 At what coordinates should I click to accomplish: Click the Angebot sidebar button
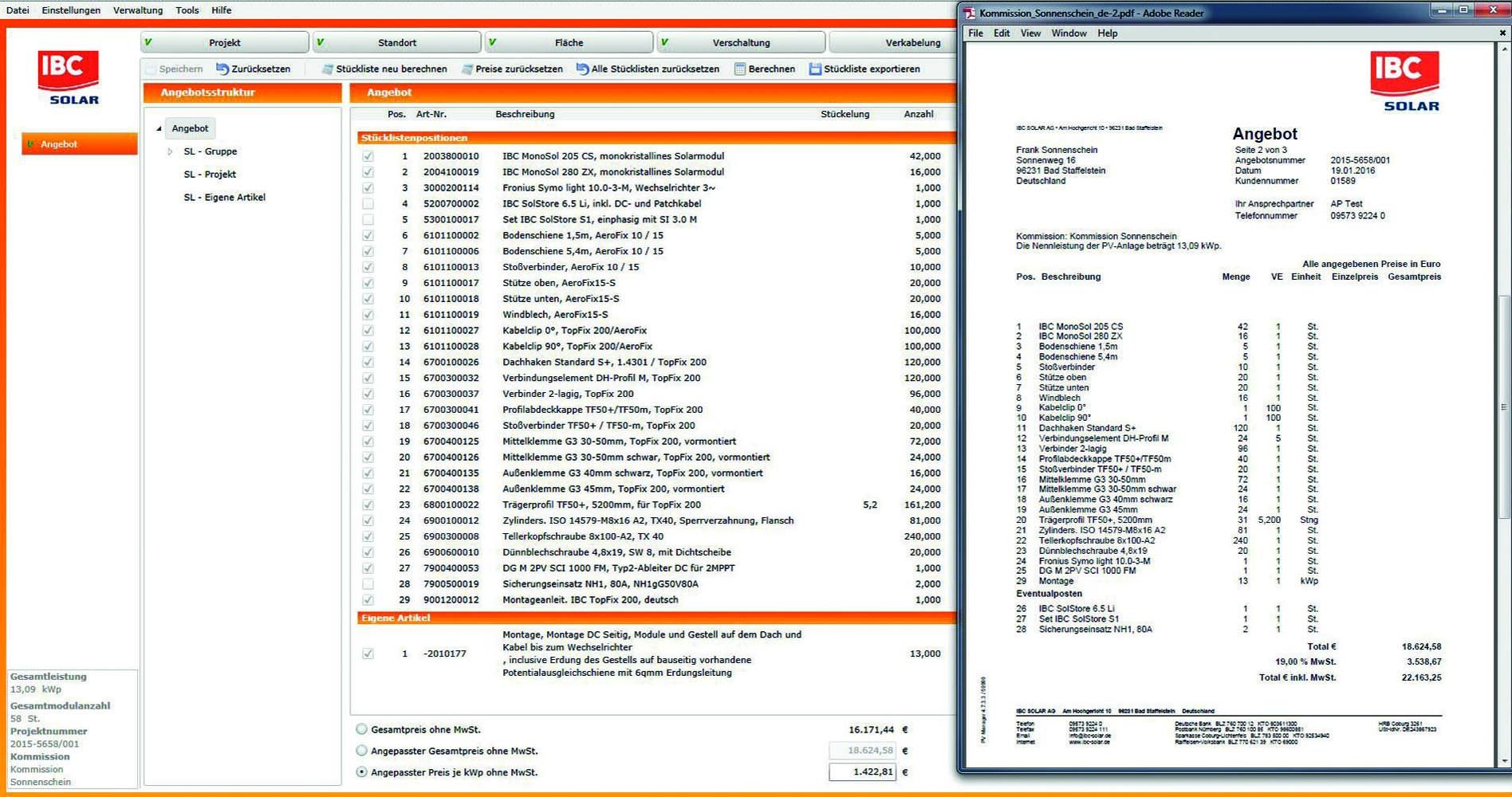click(79, 144)
